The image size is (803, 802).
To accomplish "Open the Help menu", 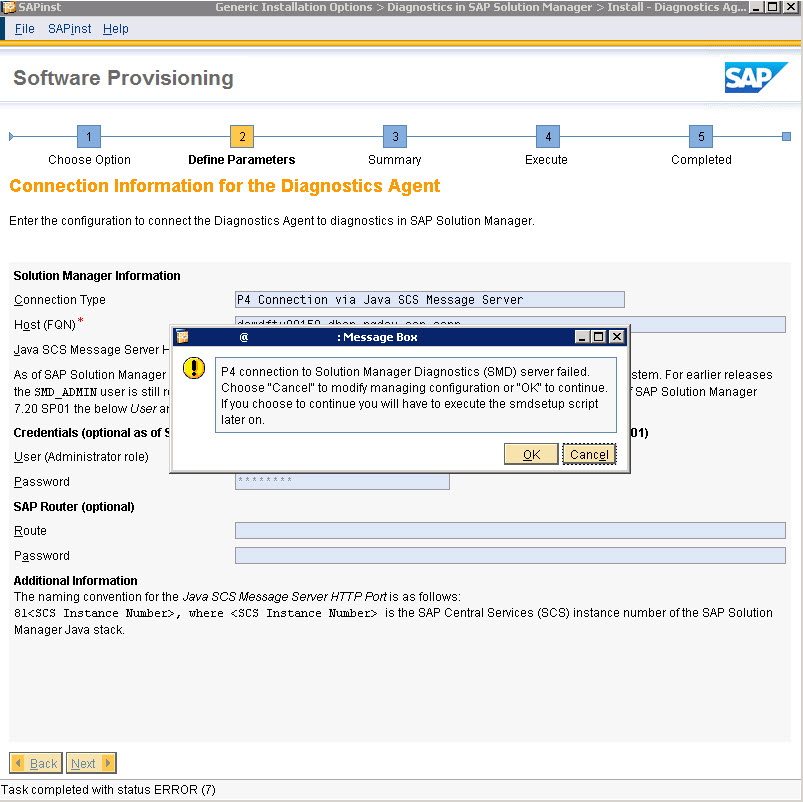I will coord(116,29).
